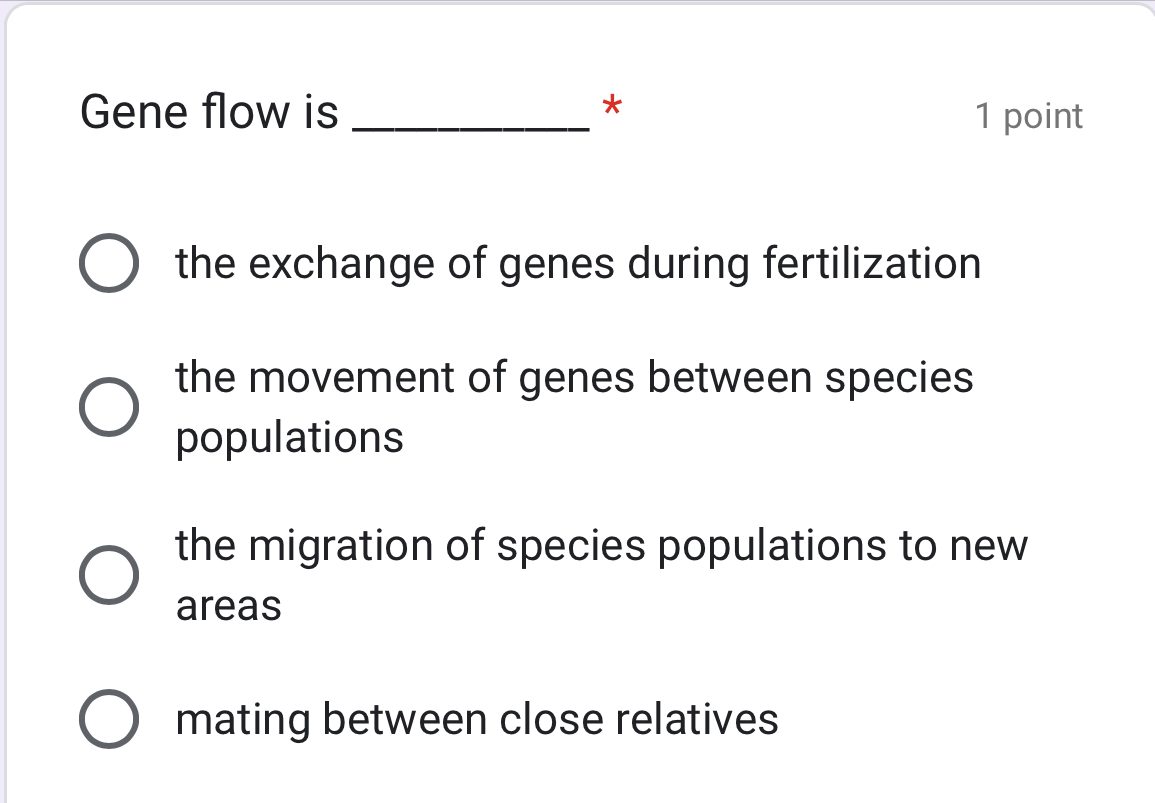Click the radio circle beside the third option

click(109, 574)
